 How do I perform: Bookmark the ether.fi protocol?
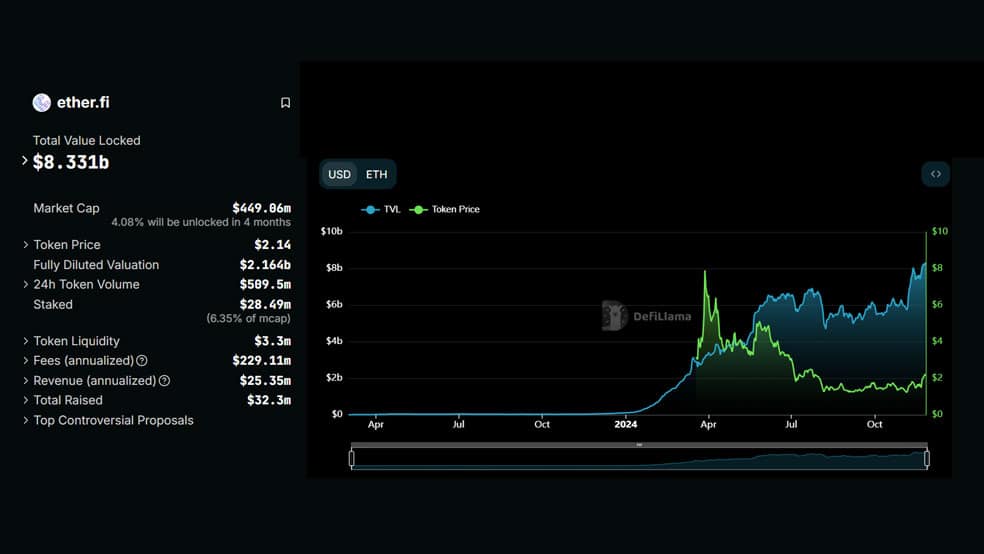286,102
